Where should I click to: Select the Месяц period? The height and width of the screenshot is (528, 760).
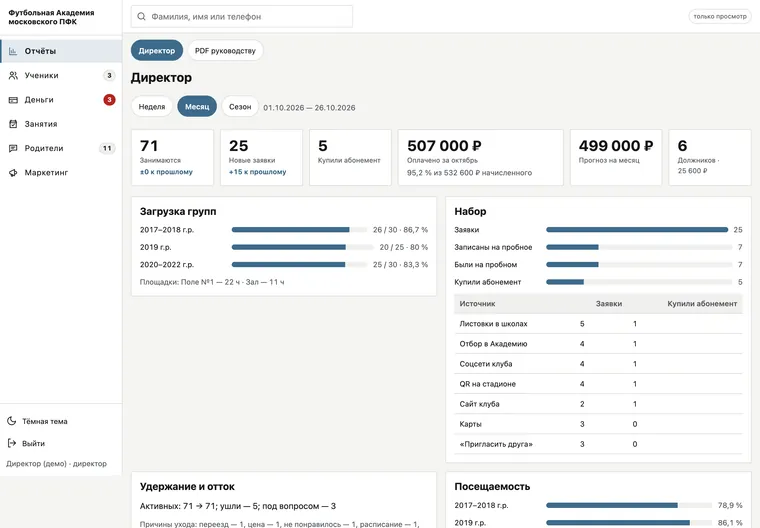click(197, 107)
